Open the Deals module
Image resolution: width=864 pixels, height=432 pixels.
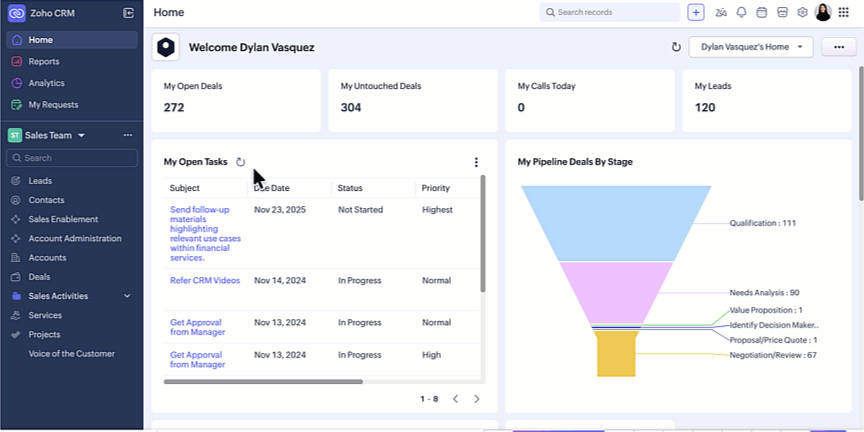39,277
